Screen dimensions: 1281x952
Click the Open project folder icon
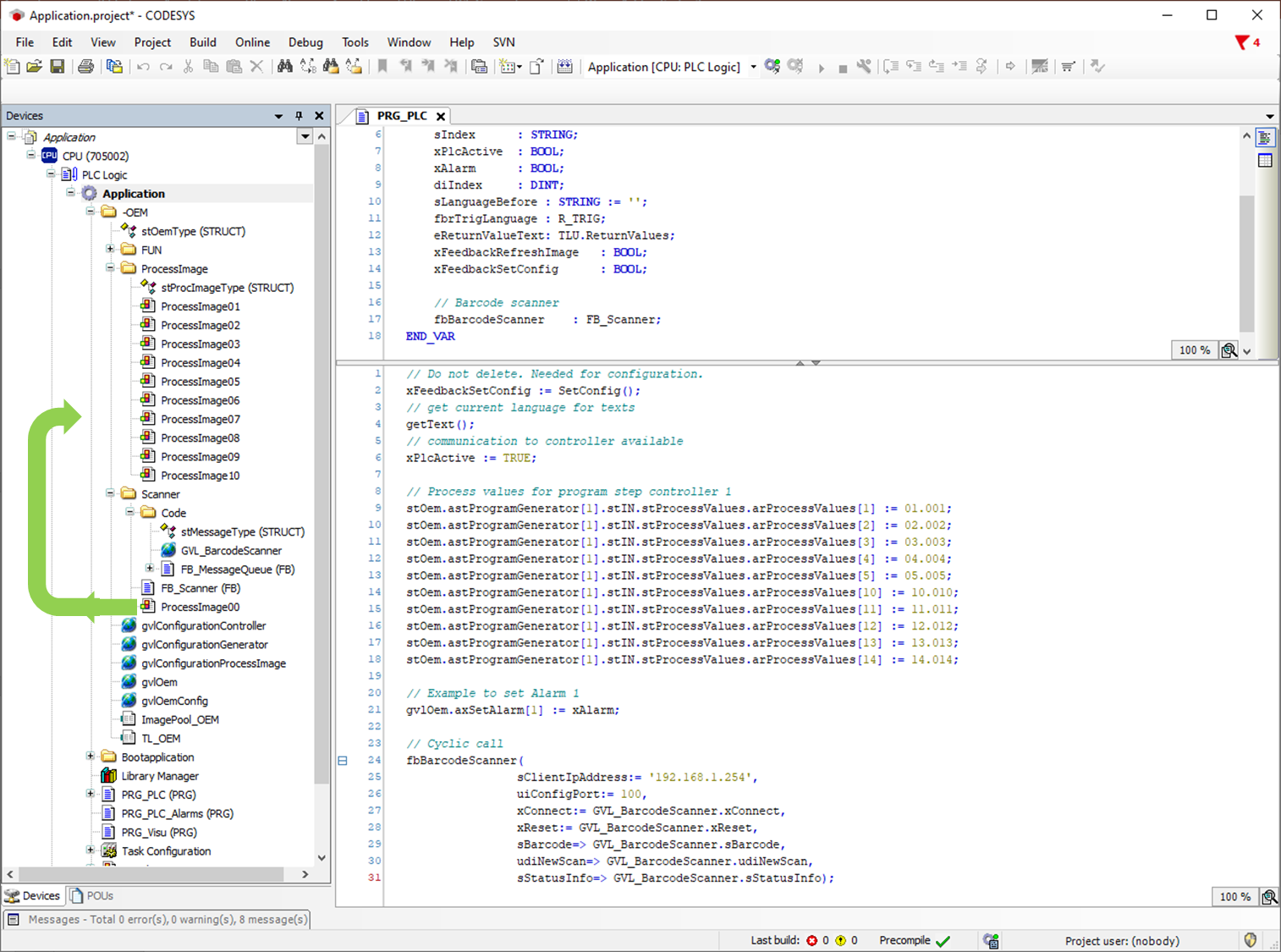[35, 67]
